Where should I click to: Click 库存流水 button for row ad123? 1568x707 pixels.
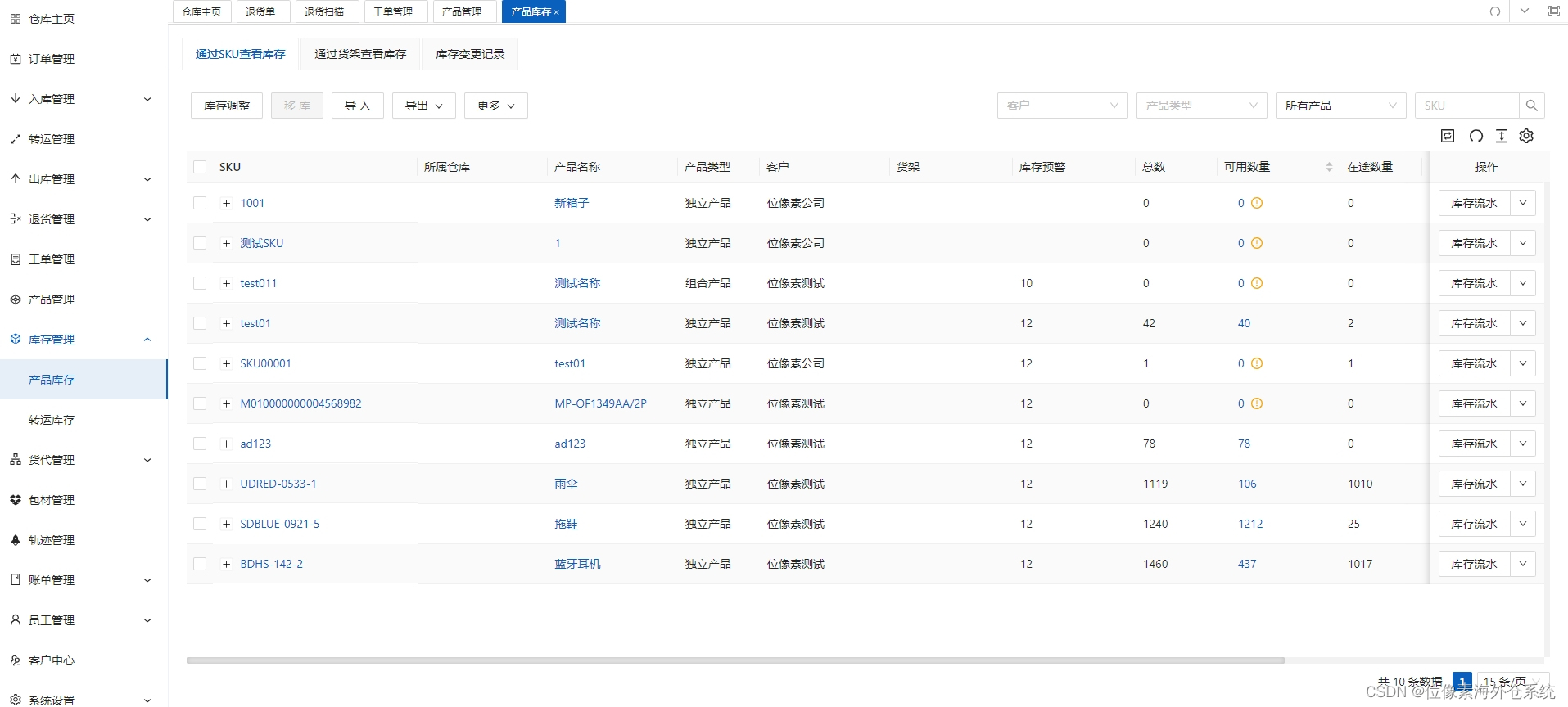pos(1474,444)
